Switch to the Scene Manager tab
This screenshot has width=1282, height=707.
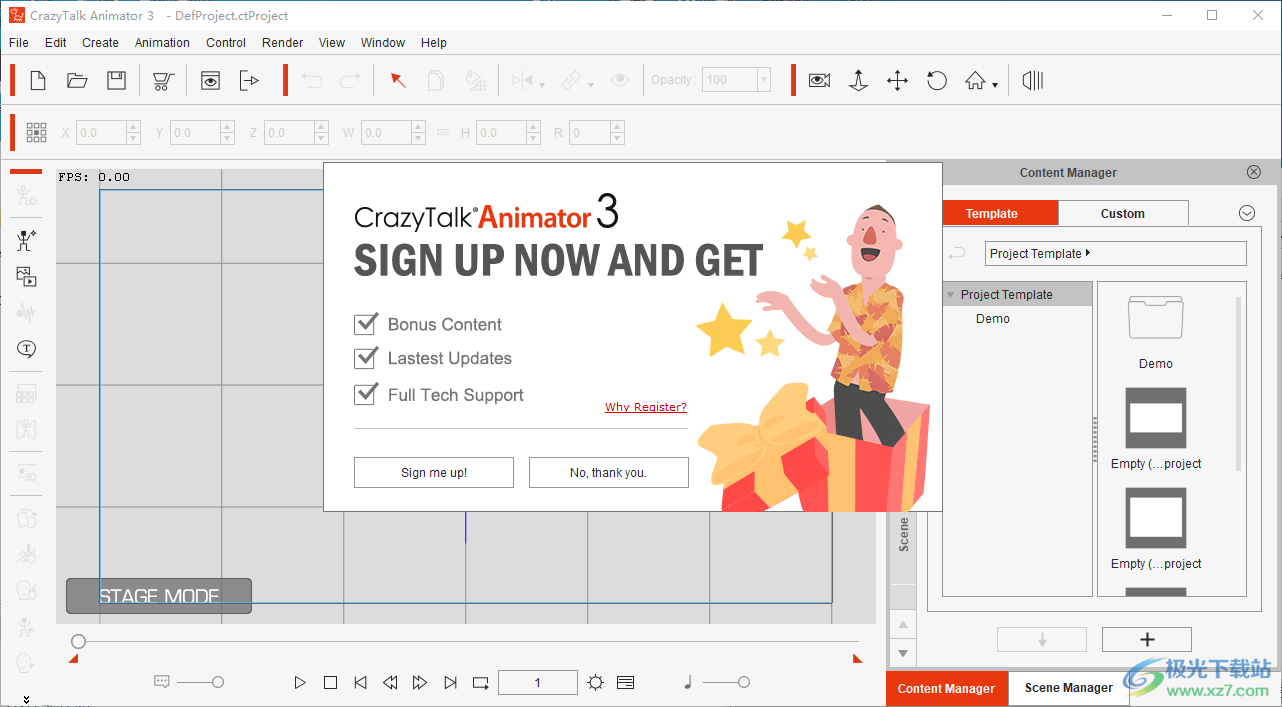tap(1068, 688)
